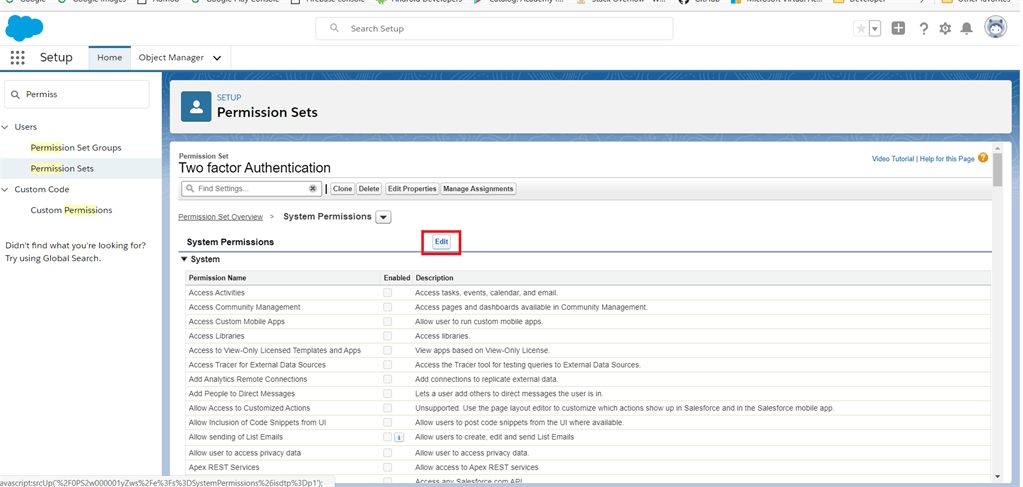Click the info icon on Allow sending of List Emails row
Image resolution: width=1023 pixels, height=487 pixels.
tap(399, 437)
